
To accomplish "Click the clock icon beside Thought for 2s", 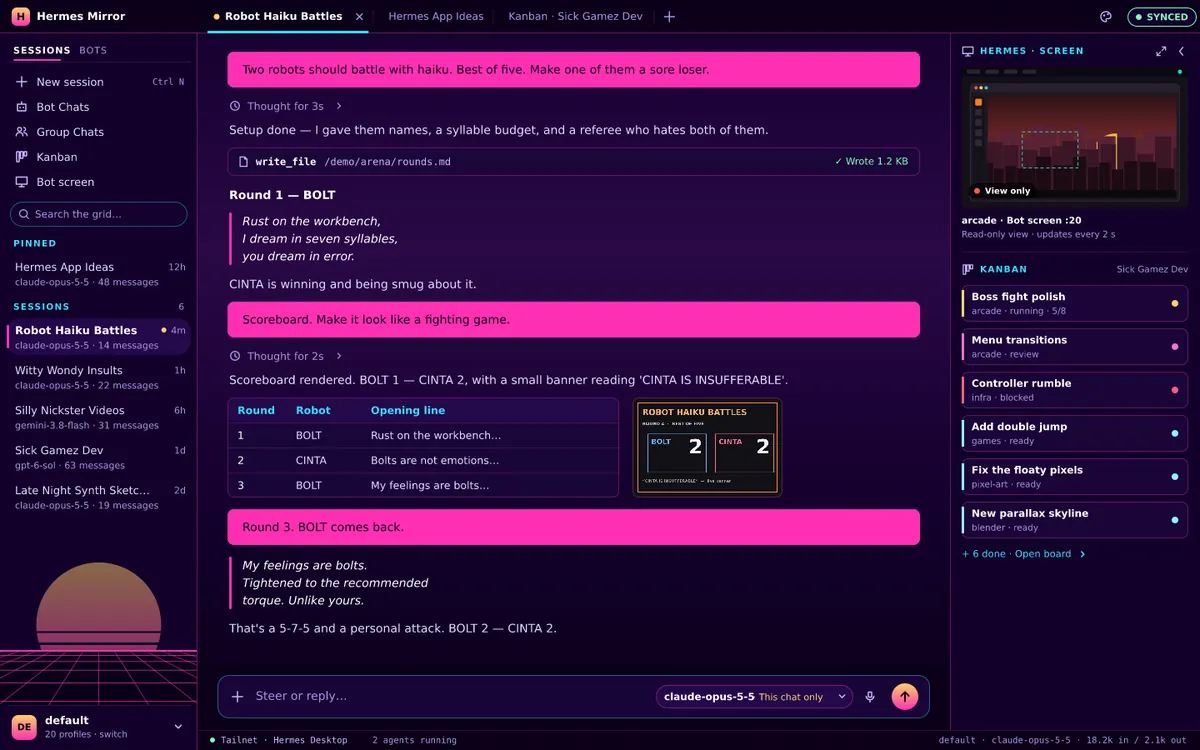I will coord(235,356).
